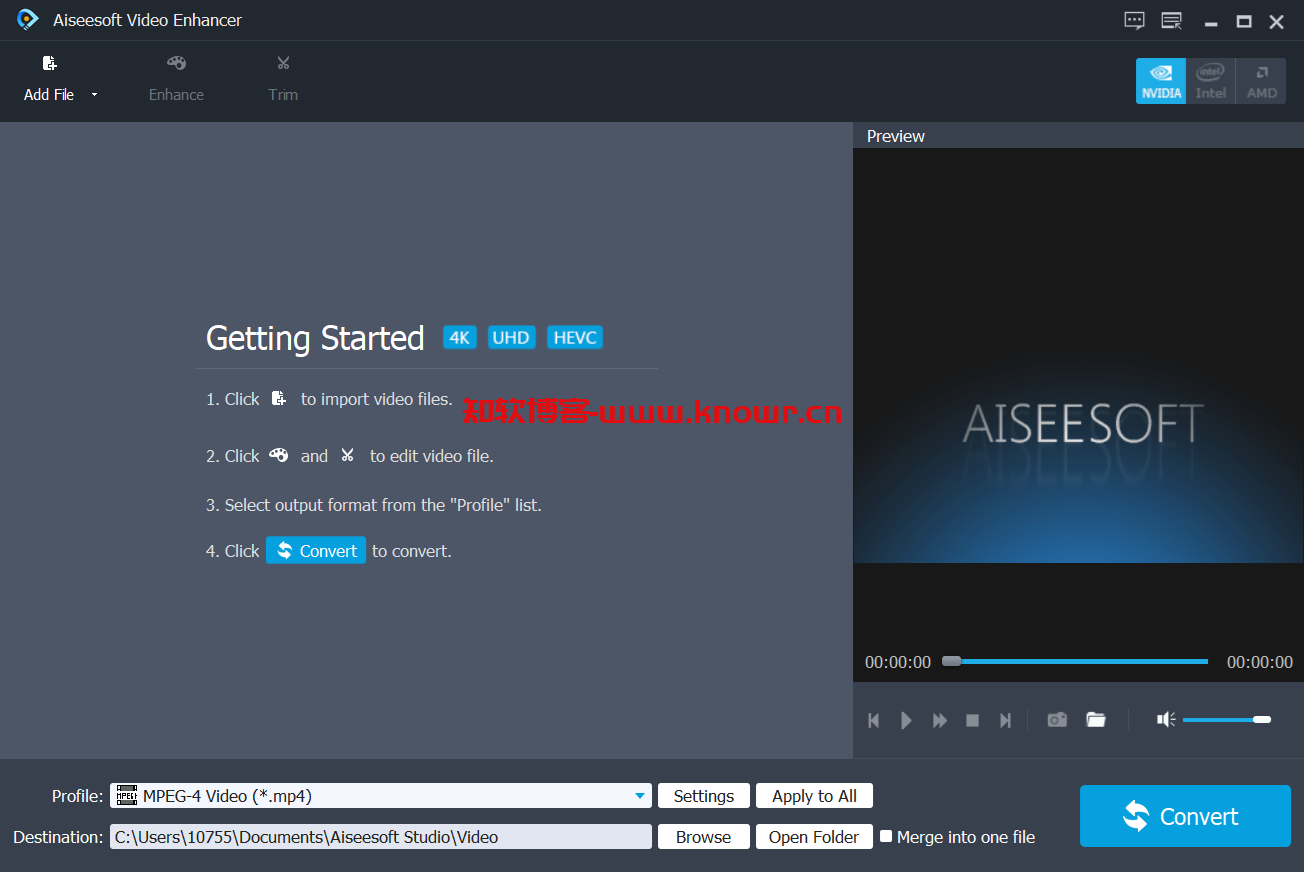
Task: Click the HEVC badge in Getting Started
Action: (x=575, y=338)
